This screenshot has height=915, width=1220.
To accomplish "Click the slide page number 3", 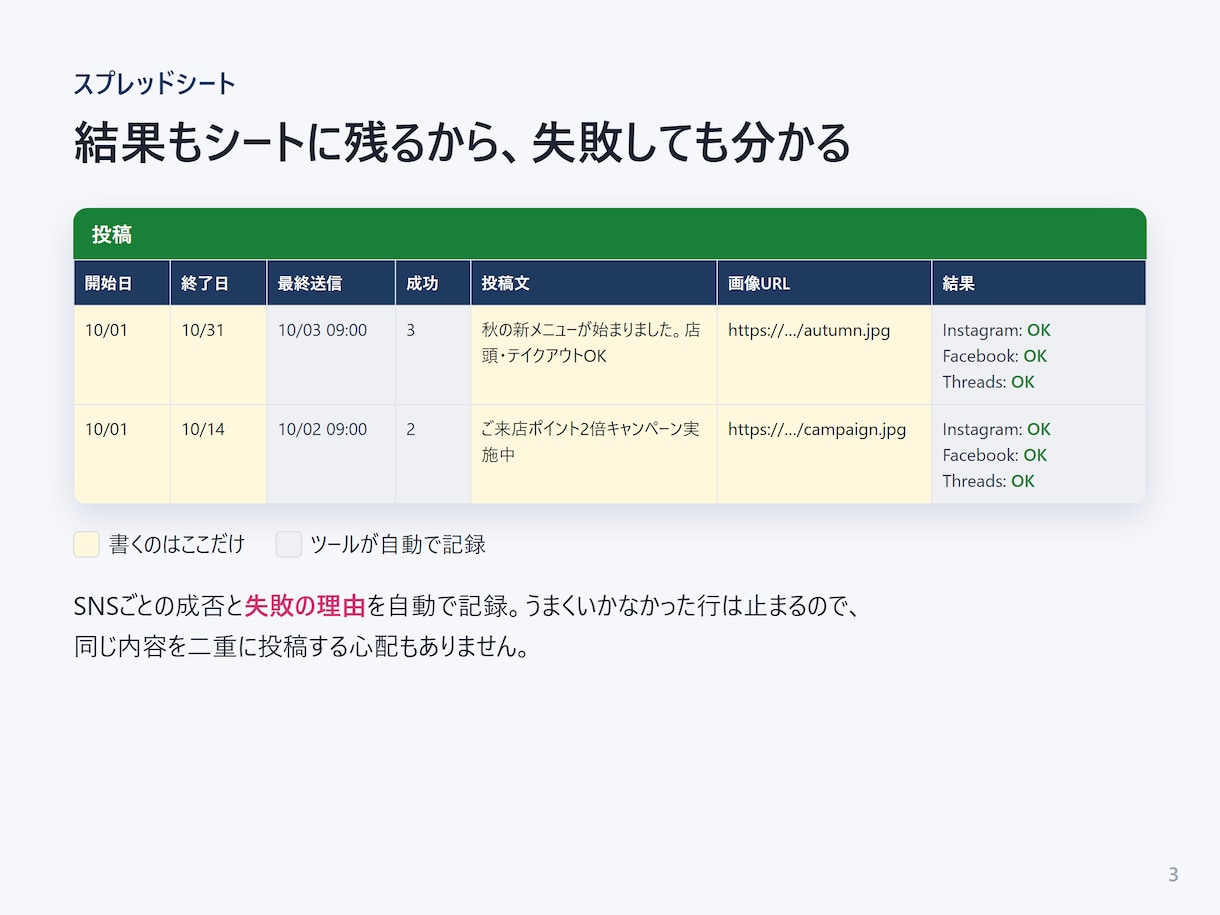I will 1173,874.
